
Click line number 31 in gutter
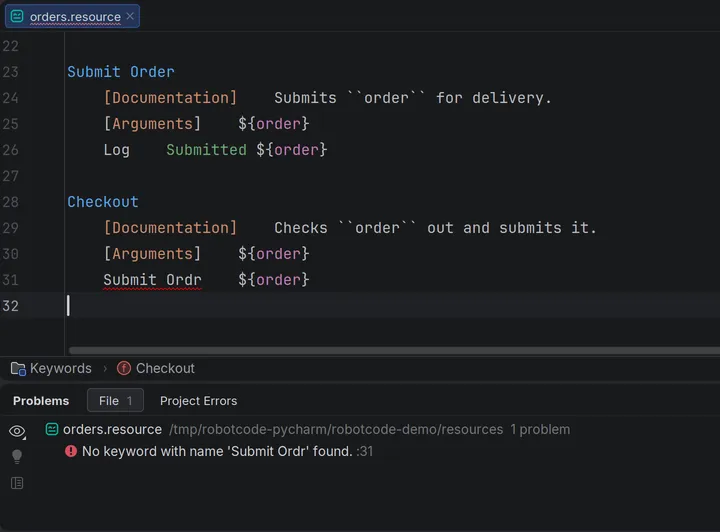tap(11, 280)
